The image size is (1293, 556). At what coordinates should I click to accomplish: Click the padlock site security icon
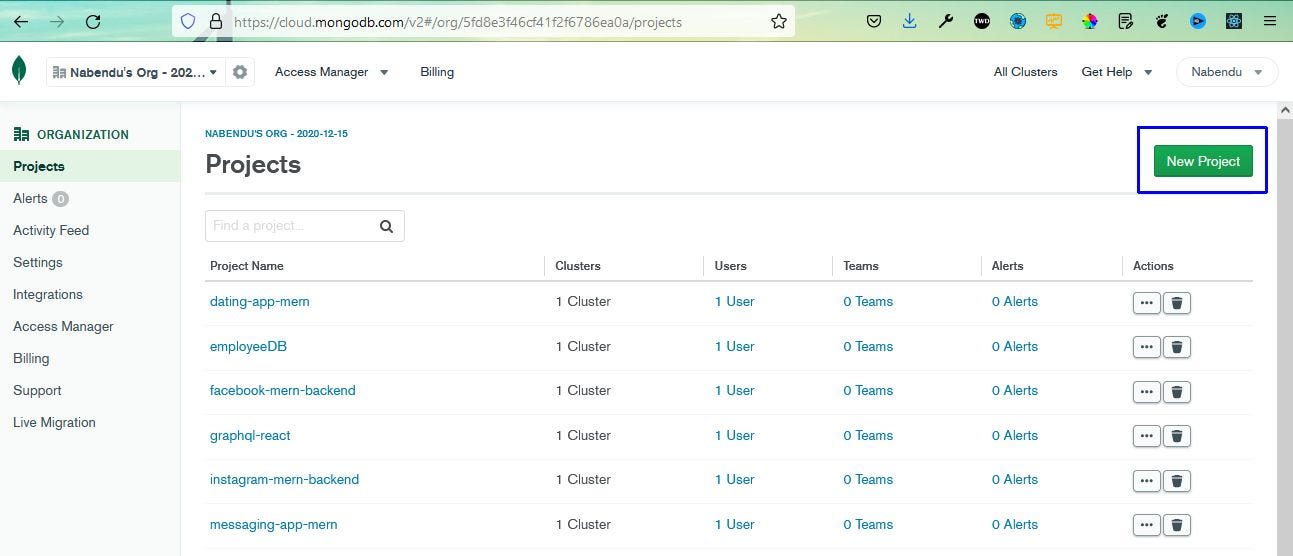(215, 21)
